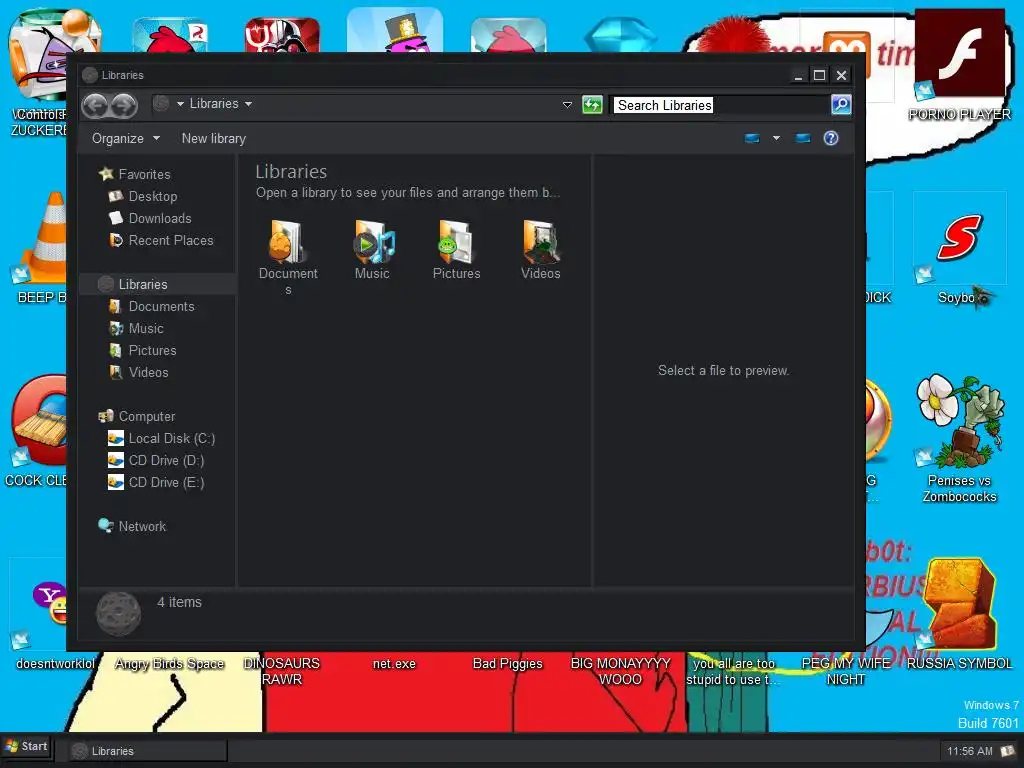Select Downloads under Favorites
Screen dimensions: 1024x768
(159, 218)
